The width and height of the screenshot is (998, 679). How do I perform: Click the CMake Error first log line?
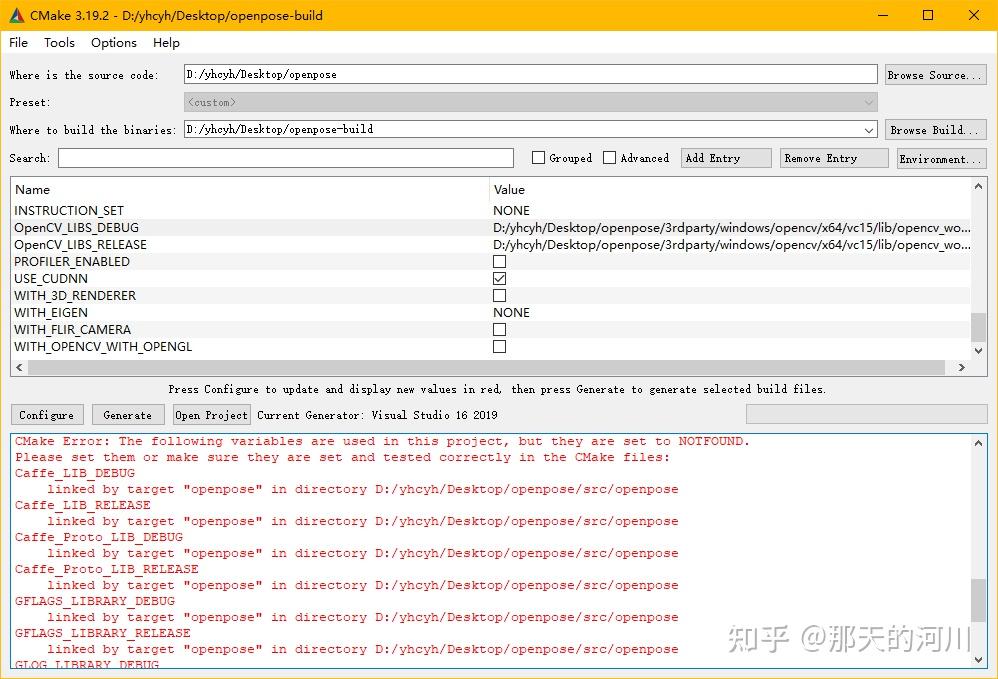(382, 441)
